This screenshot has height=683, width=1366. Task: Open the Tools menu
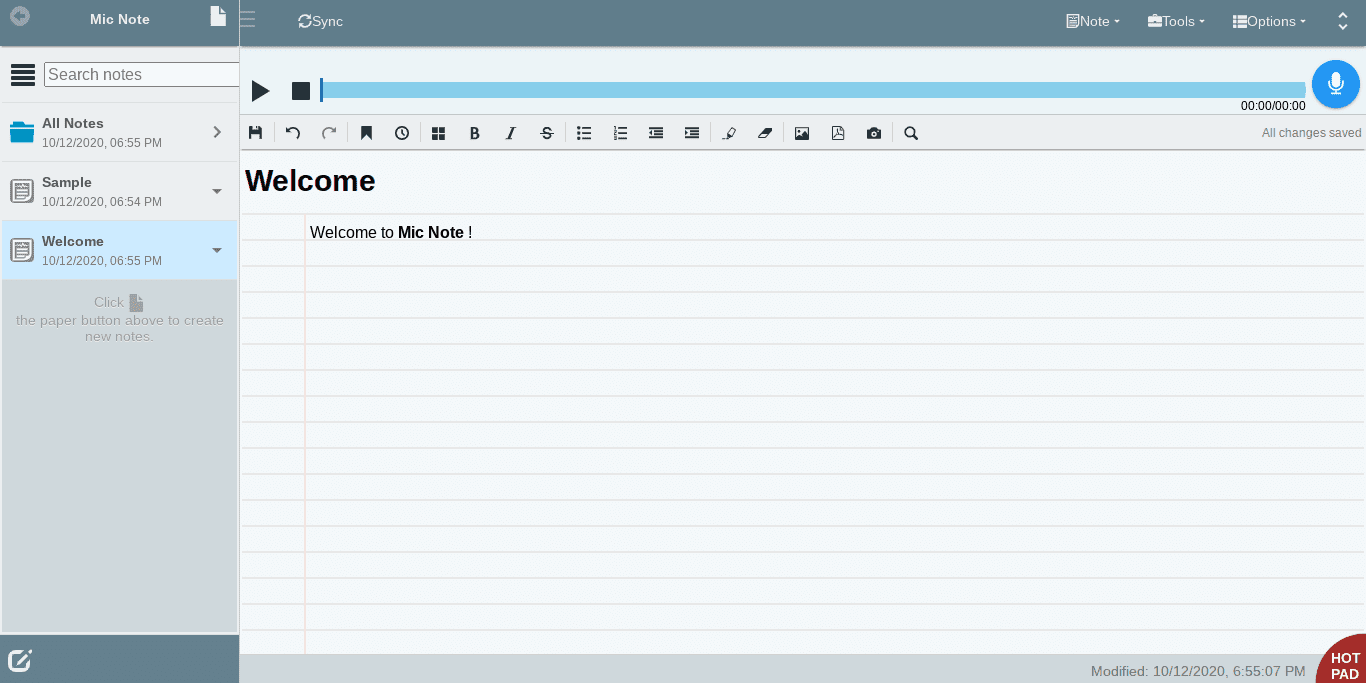(1176, 21)
